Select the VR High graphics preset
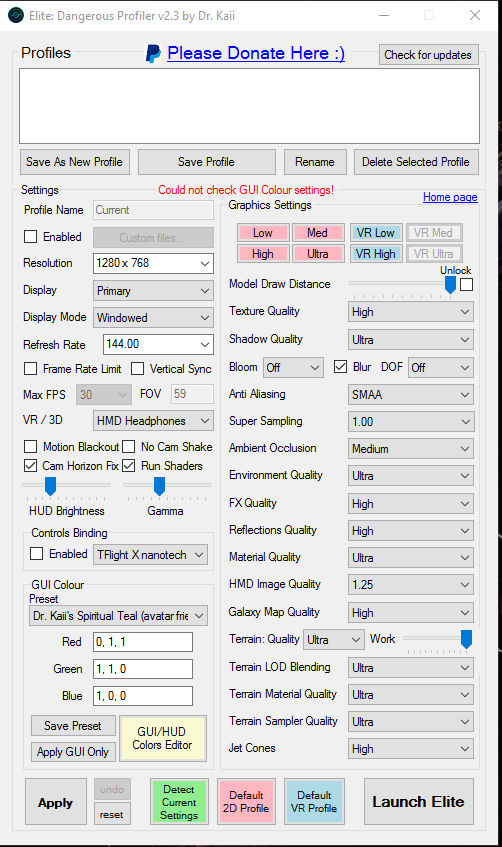 (x=376, y=254)
